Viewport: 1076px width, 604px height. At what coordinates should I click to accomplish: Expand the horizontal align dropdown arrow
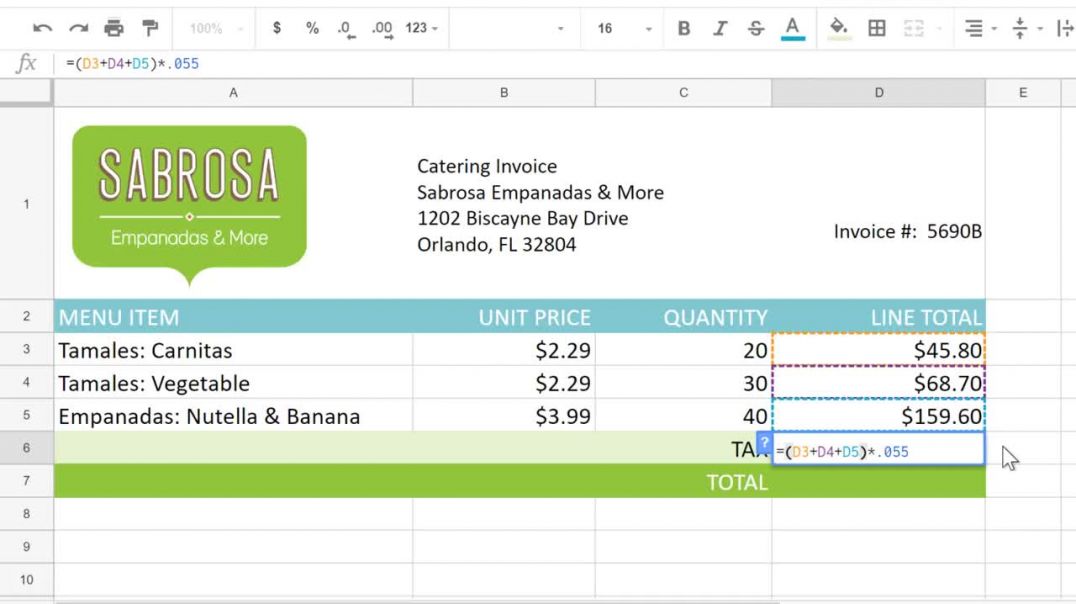tap(994, 29)
